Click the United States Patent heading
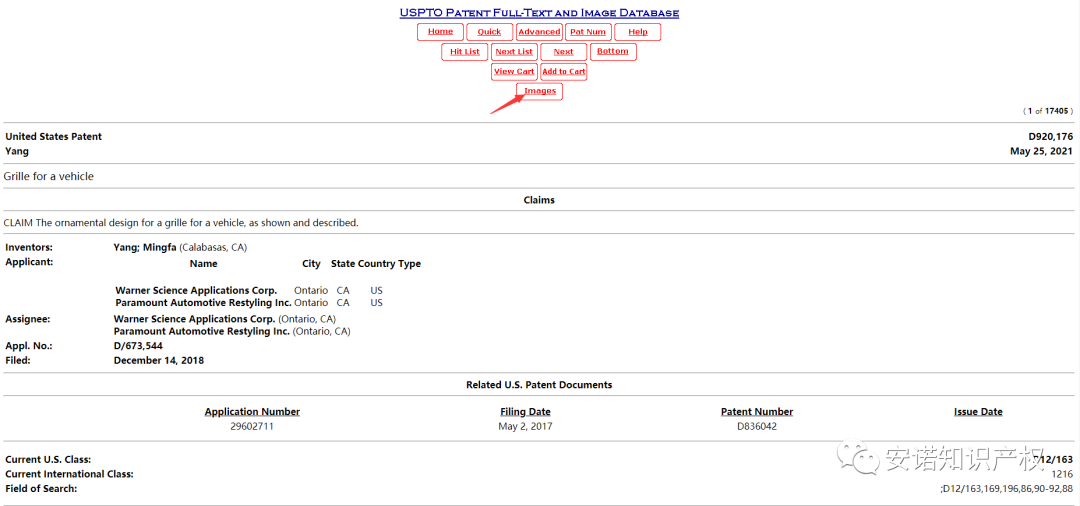Screen dimensions: 1080x506 [x=53, y=137]
